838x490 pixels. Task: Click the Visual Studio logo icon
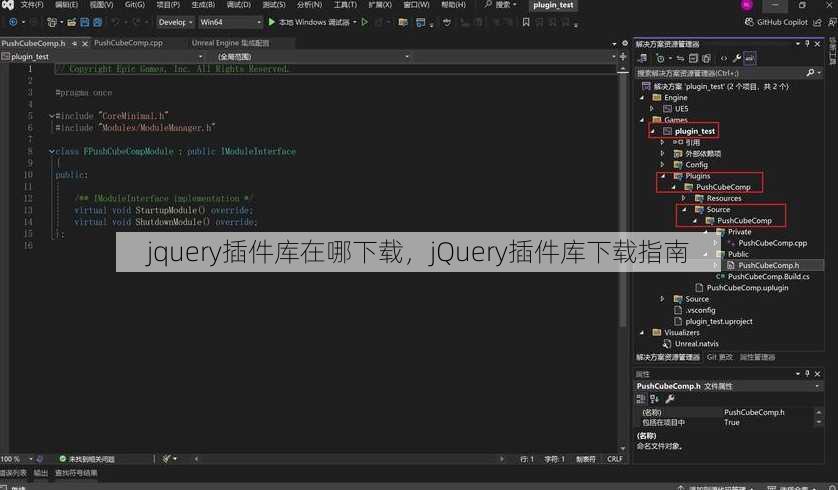point(7,5)
